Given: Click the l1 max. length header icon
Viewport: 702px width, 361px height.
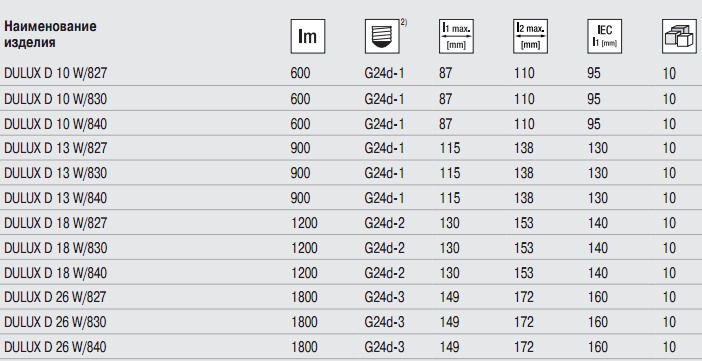Looking at the screenshot, I should (x=456, y=36).
